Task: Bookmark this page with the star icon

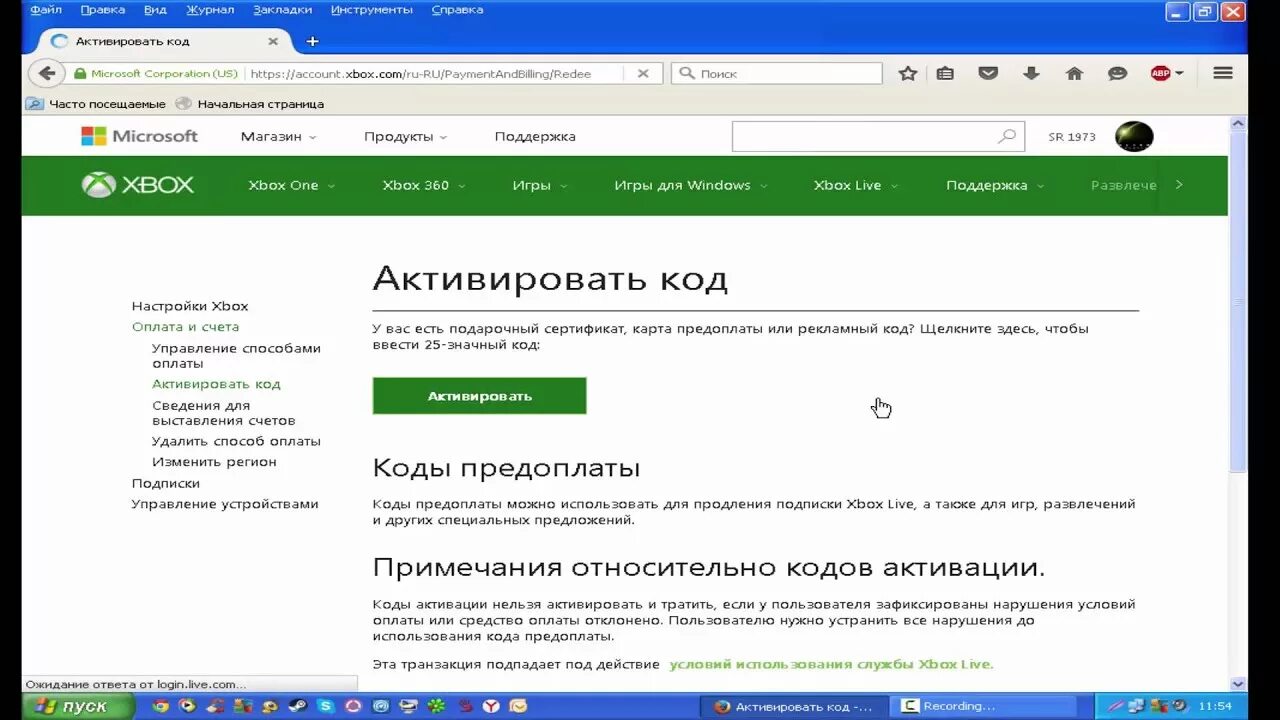Action: pyautogui.click(x=908, y=73)
